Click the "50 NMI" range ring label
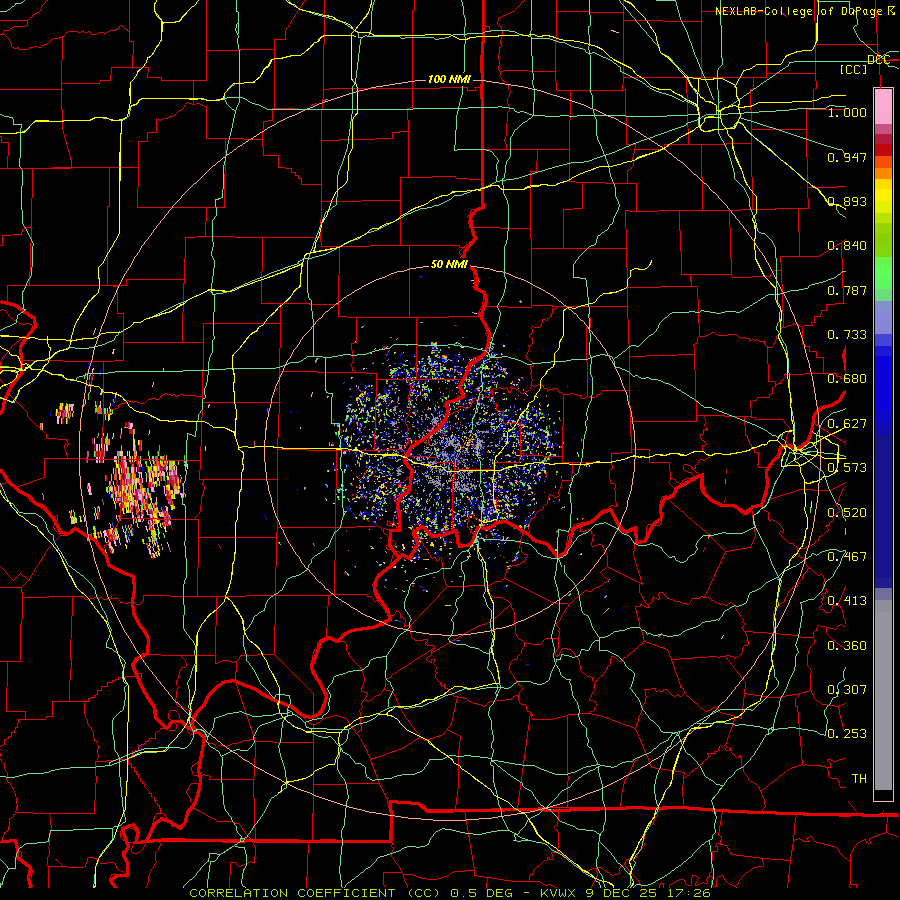The width and height of the screenshot is (900, 900). click(449, 265)
